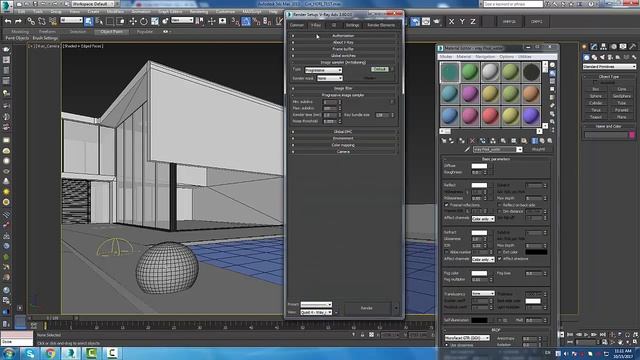Open Utilities menu in Material Editor

coord(525,57)
